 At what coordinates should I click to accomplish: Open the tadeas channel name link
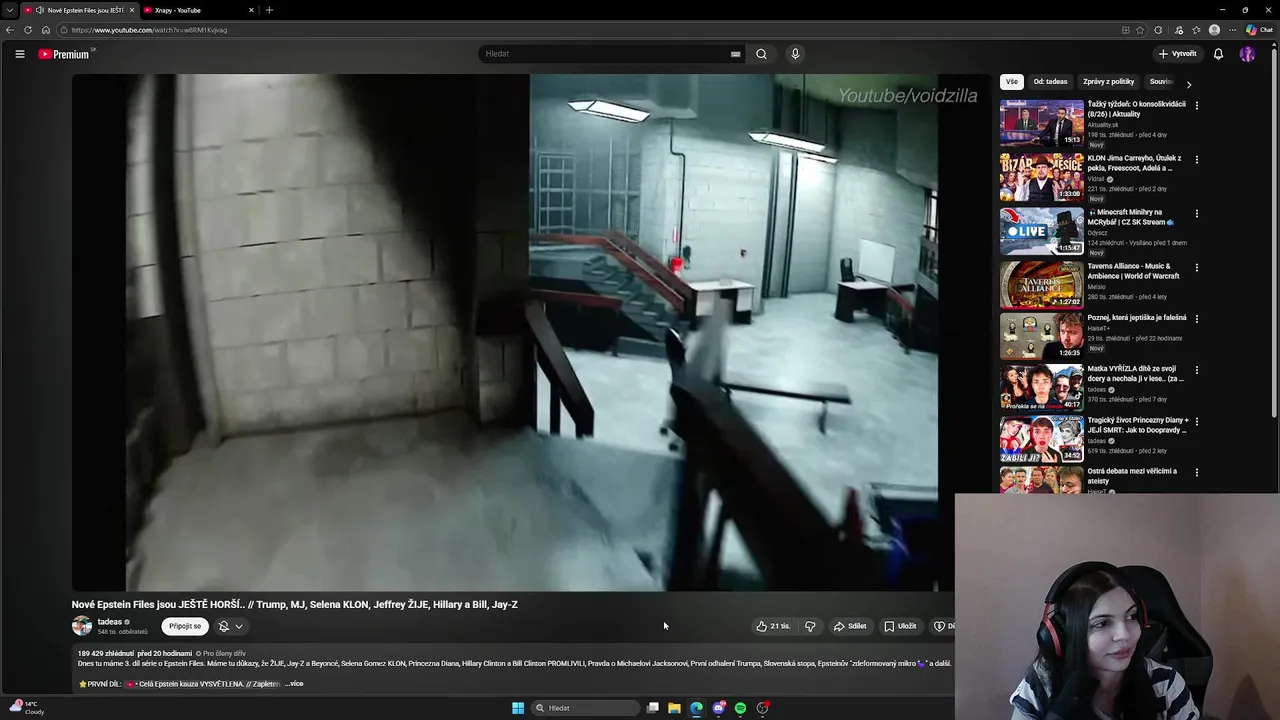click(x=110, y=622)
